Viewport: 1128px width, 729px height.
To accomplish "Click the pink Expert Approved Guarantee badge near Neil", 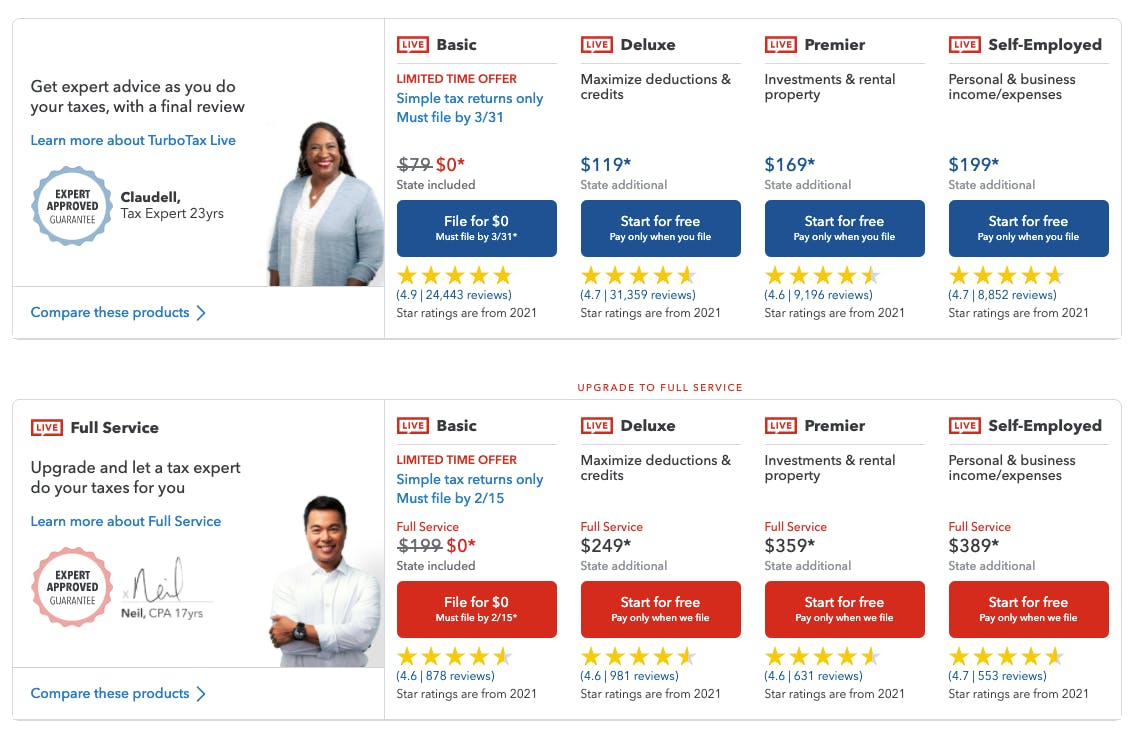I will (x=73, y=587).
